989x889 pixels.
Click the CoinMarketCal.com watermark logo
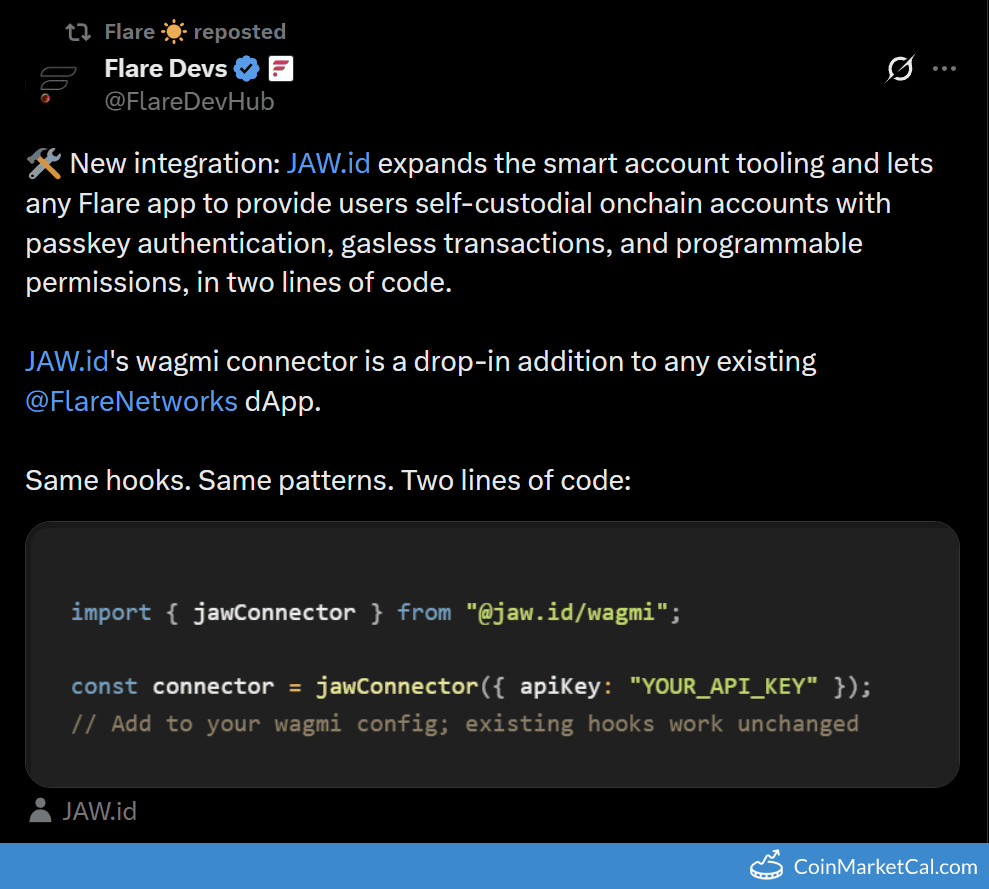pyautogui.click(x=863, y=866)
